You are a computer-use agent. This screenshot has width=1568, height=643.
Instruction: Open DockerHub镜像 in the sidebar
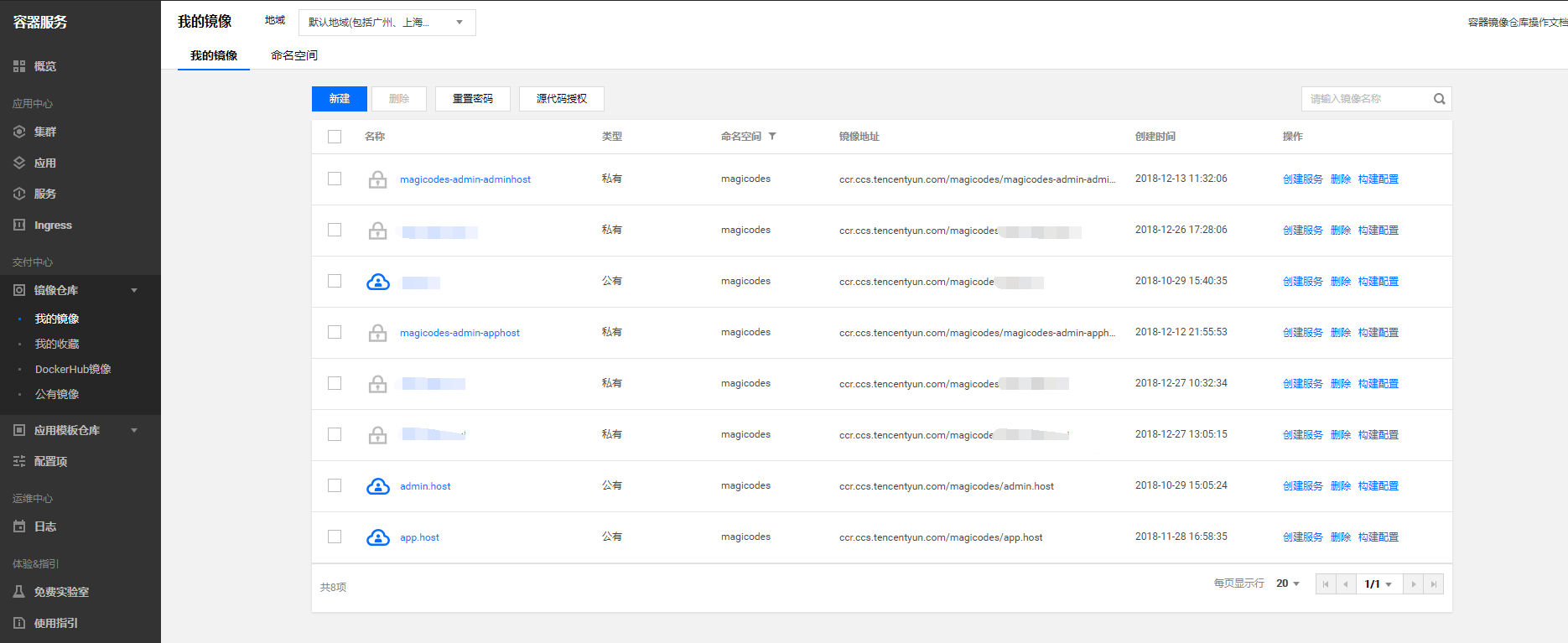click(x=73, y=369)
